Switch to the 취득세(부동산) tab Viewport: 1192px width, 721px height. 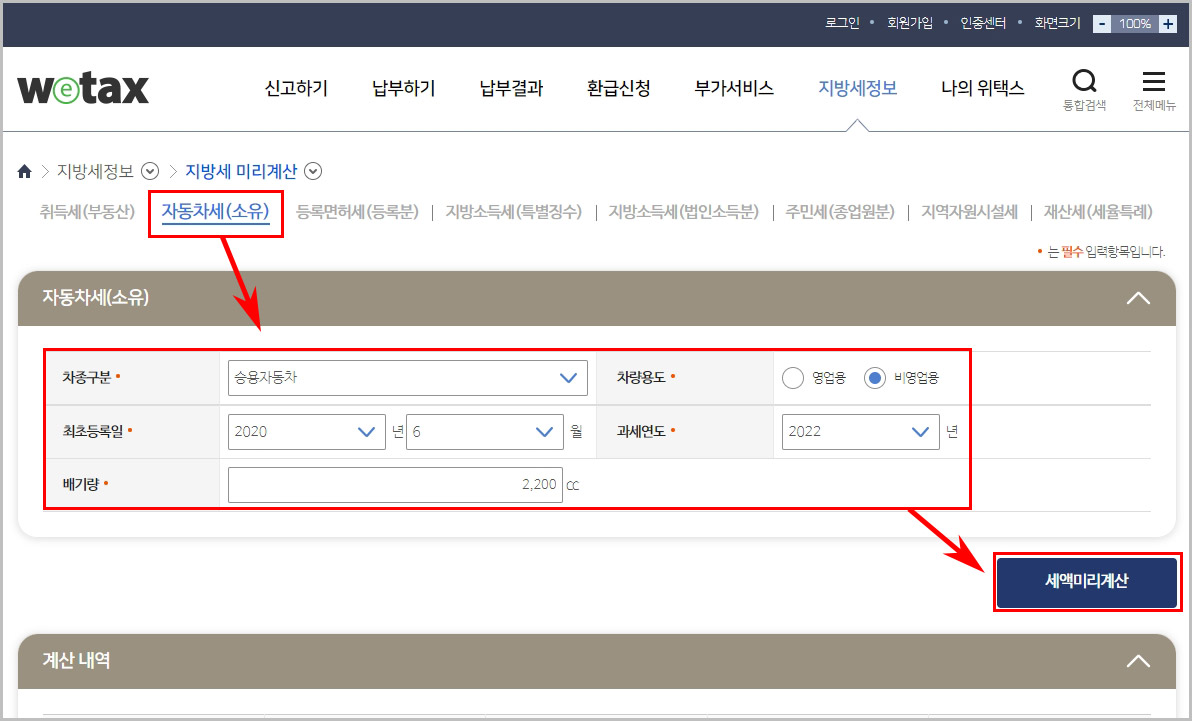point(86,212)
